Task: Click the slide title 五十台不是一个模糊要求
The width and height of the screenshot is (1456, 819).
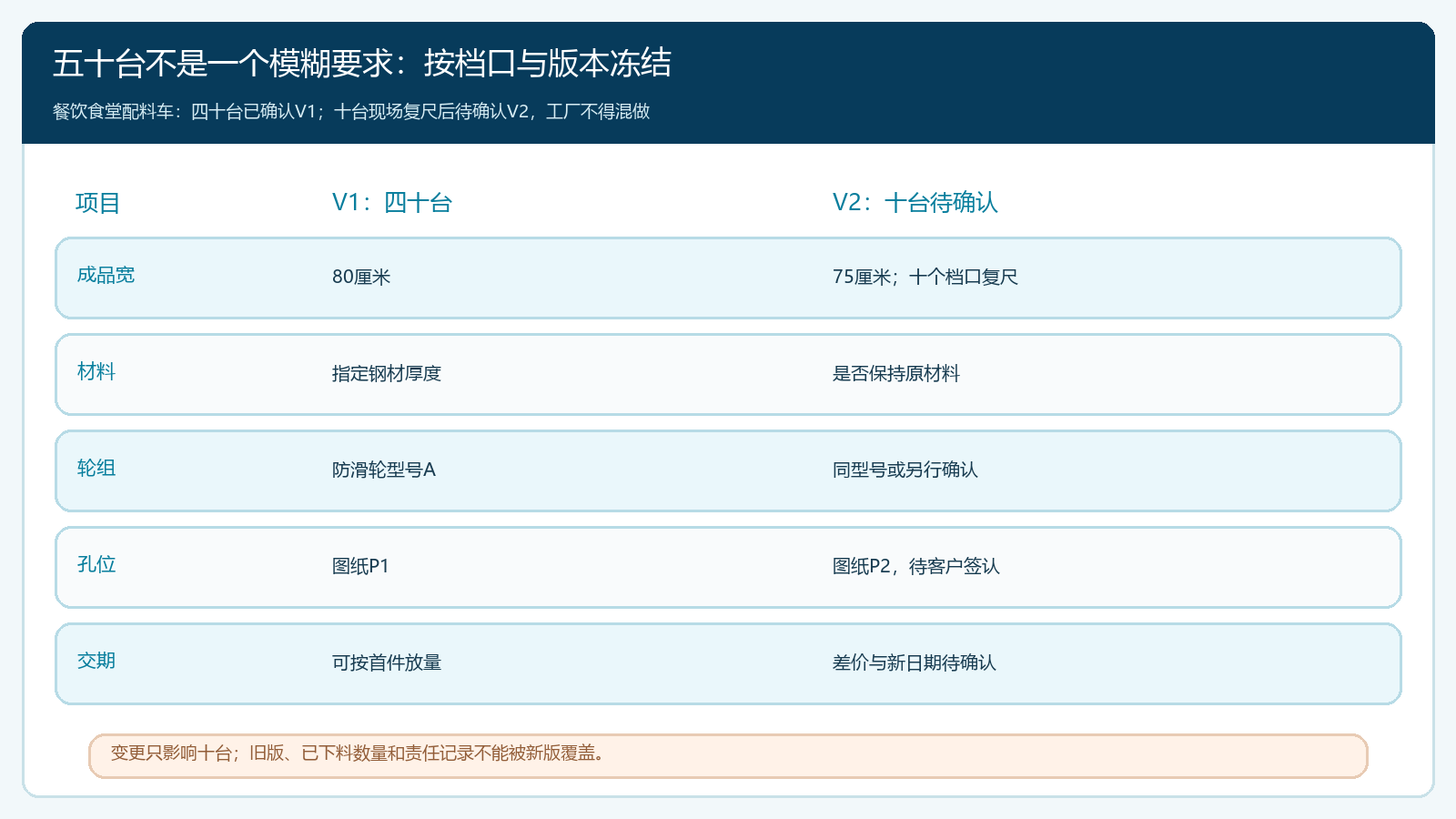Action: pos(362,64)
